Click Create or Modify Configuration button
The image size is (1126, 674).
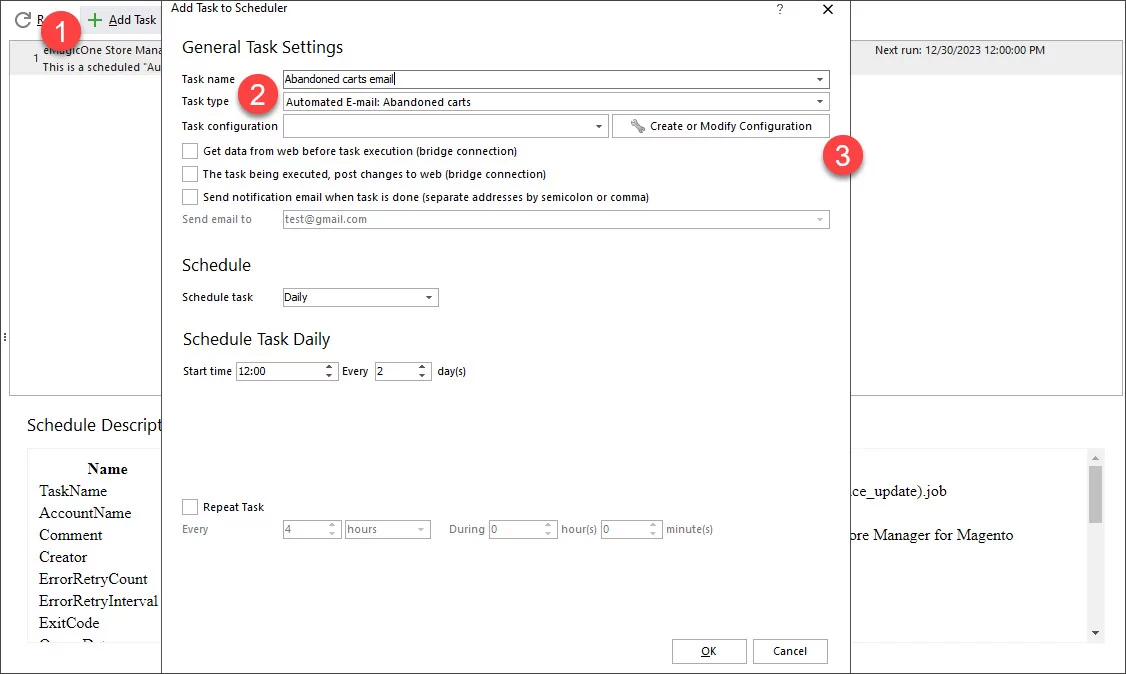click(721, 126)
